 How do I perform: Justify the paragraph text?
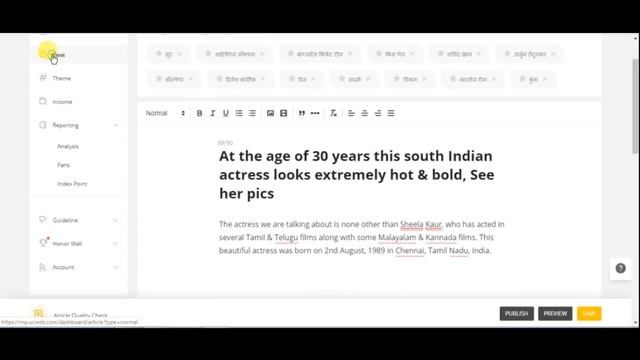point(391,113)
